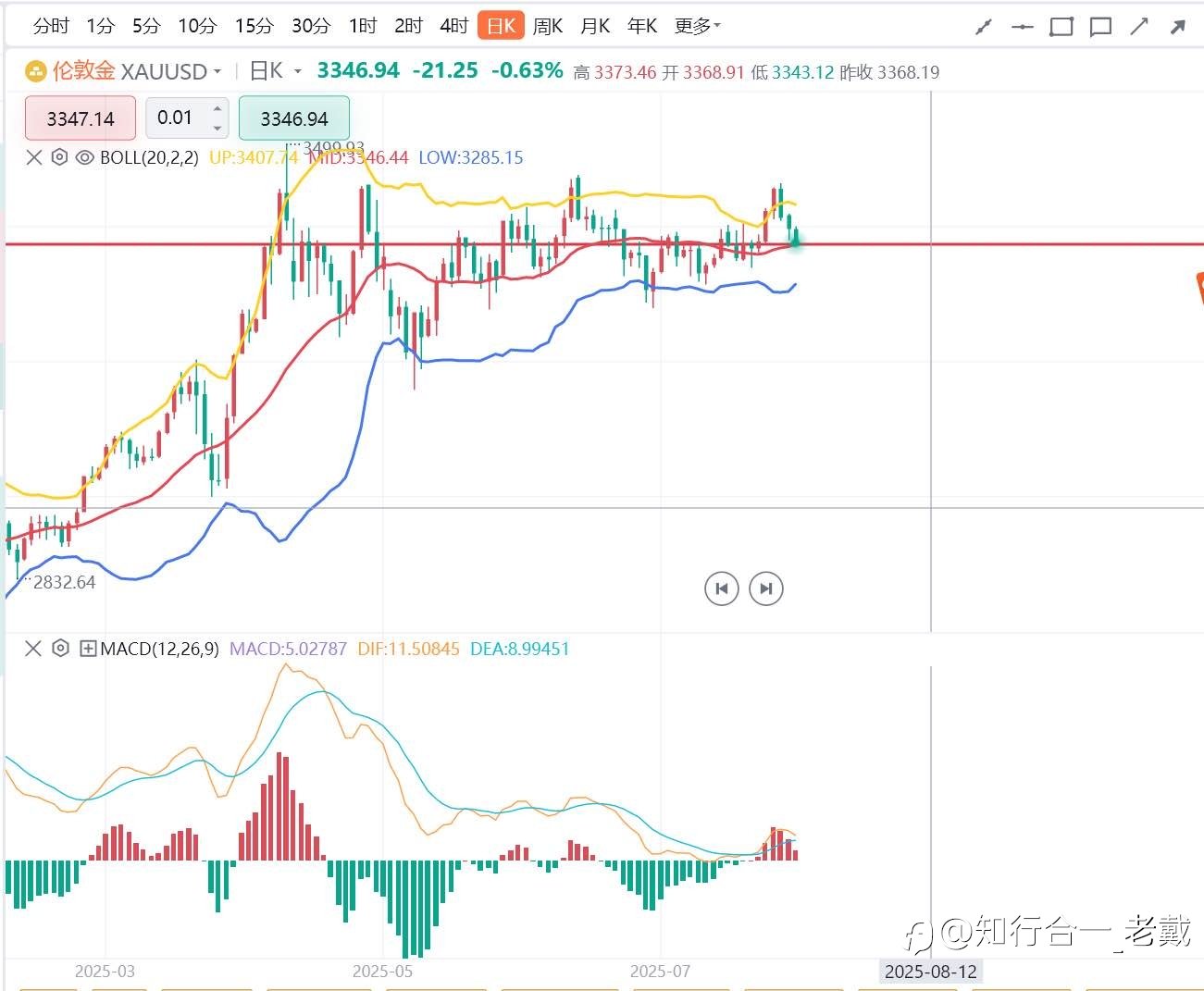Click the green 3346.94 buy price button
This screenshot has height=991, width=1204.
tap(294, 118)
